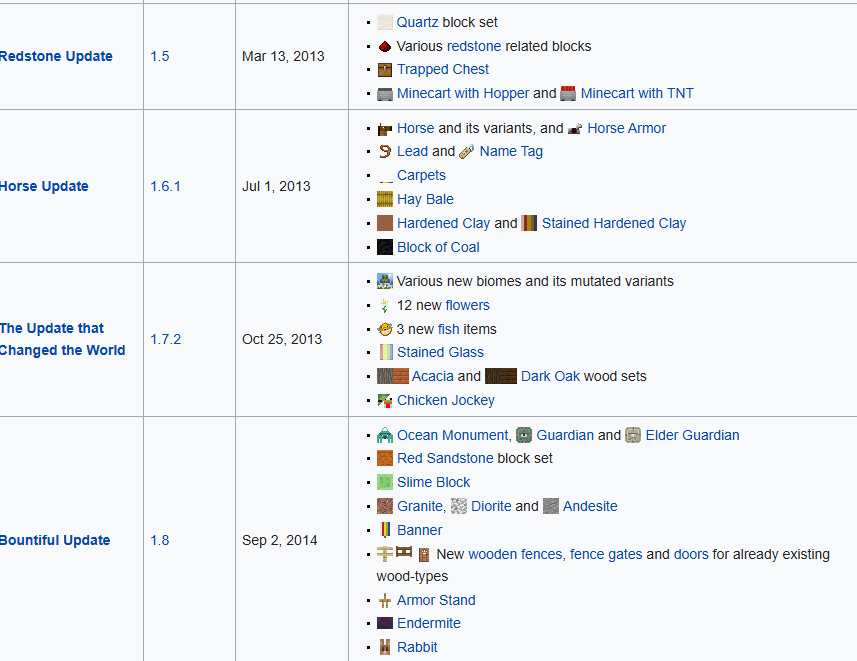Viewport: 857px width, 661px height.
Task: Open The Update that Changed the World link
Action: [x=62, y=340]
